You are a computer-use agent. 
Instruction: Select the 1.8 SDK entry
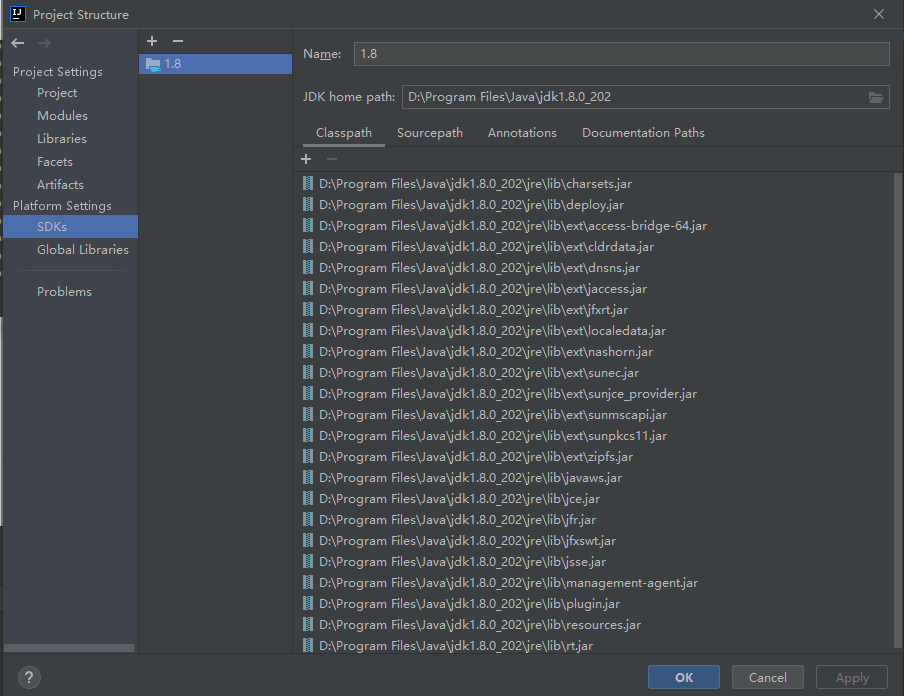(x=215, y=64)
